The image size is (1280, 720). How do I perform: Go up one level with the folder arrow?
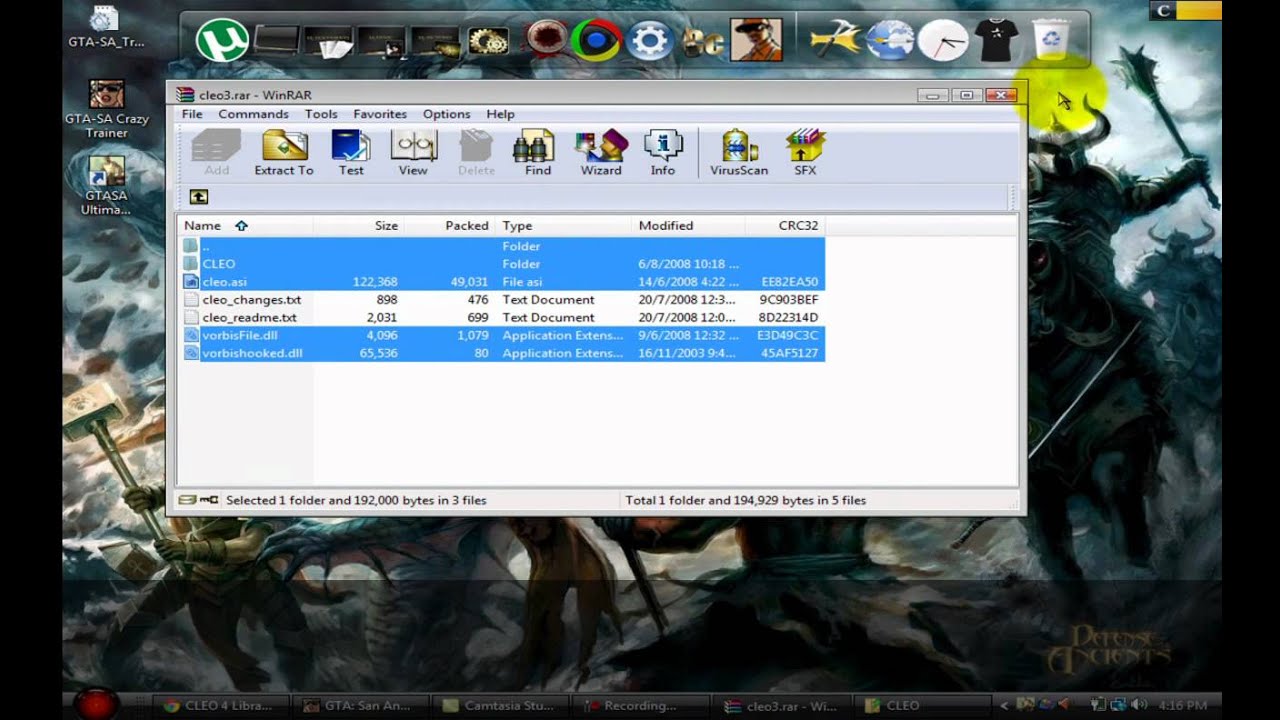[x=198, y=197]
